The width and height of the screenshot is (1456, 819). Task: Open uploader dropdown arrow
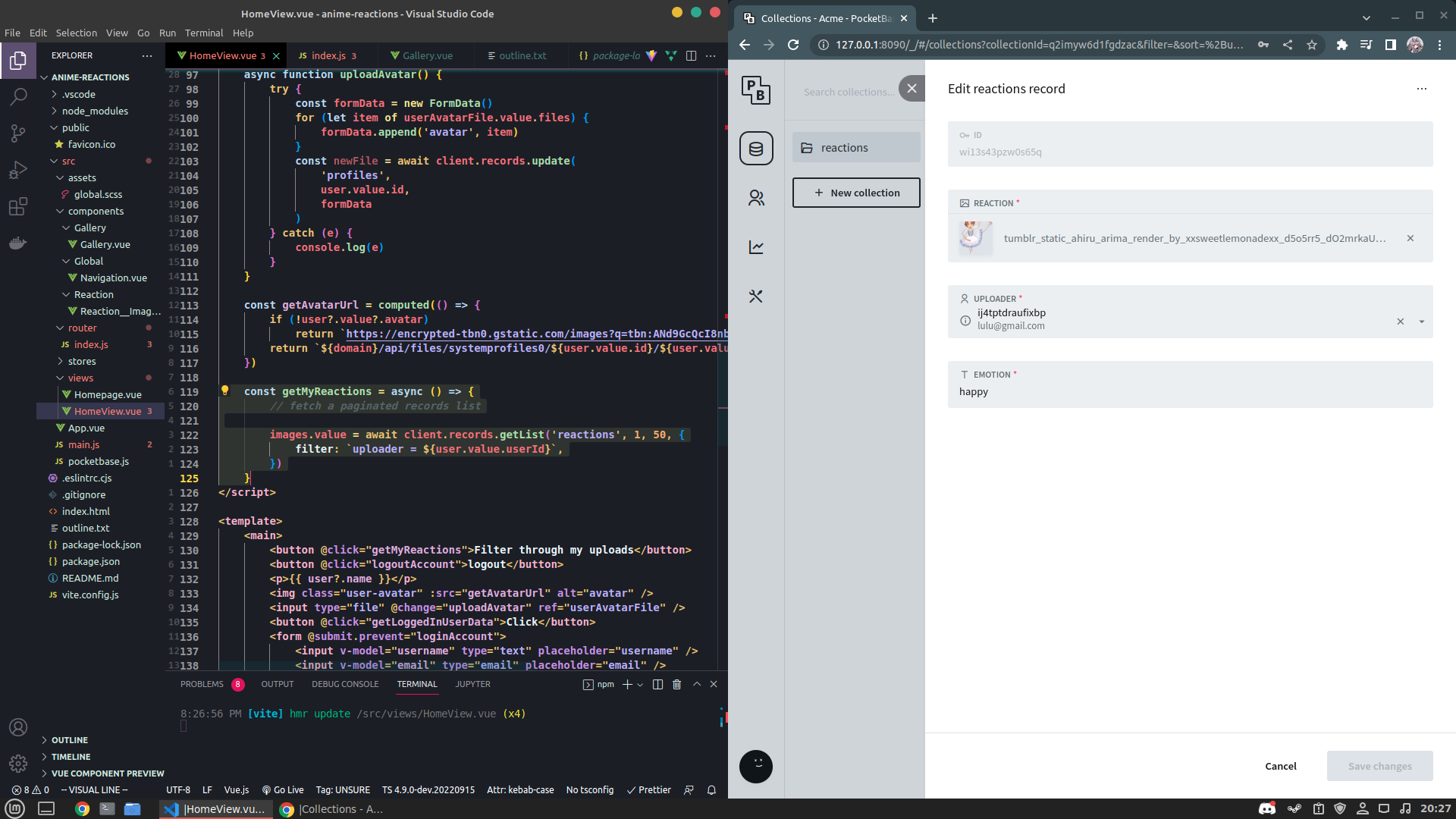point(1422,322)
